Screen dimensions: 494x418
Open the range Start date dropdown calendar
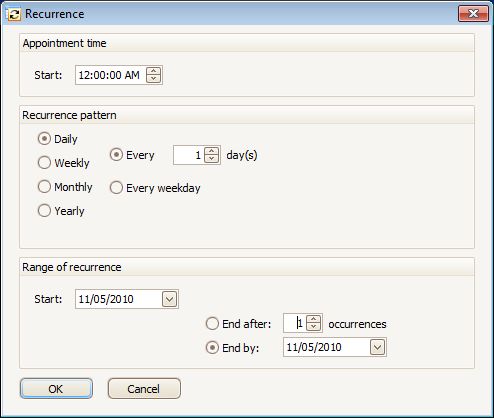tap(169, 299)
